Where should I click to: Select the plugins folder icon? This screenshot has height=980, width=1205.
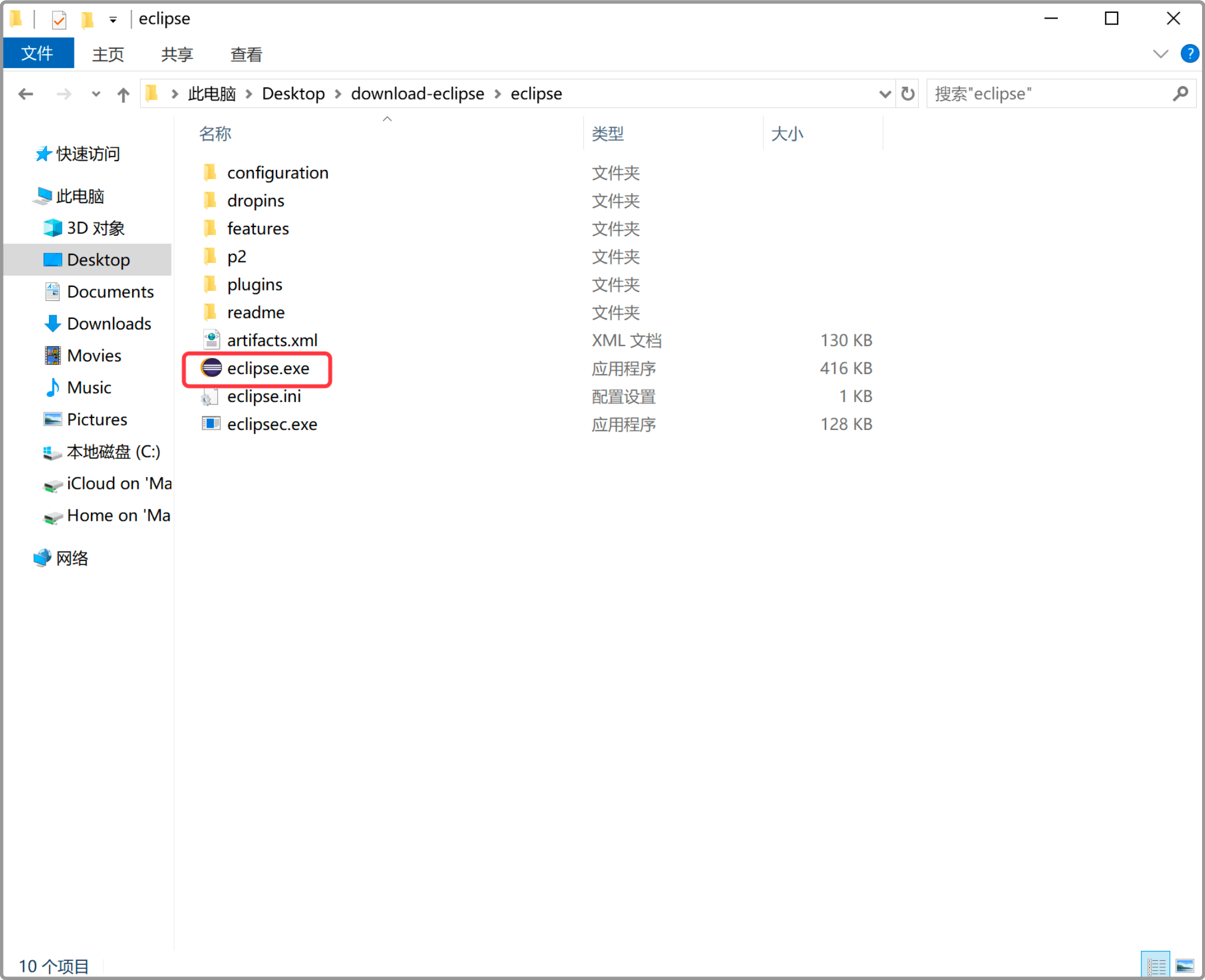[x=210, y=284]
